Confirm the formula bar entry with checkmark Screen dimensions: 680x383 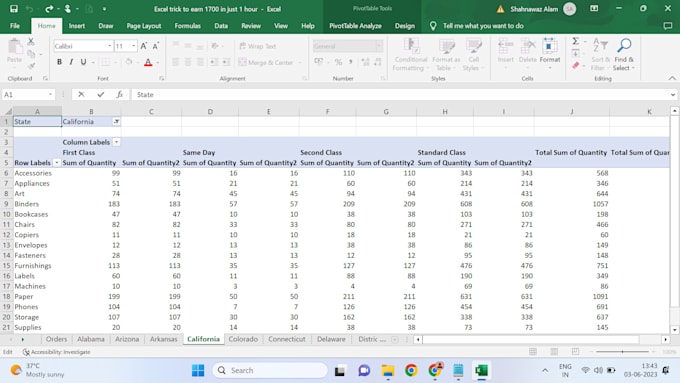[x=101, y=95]
